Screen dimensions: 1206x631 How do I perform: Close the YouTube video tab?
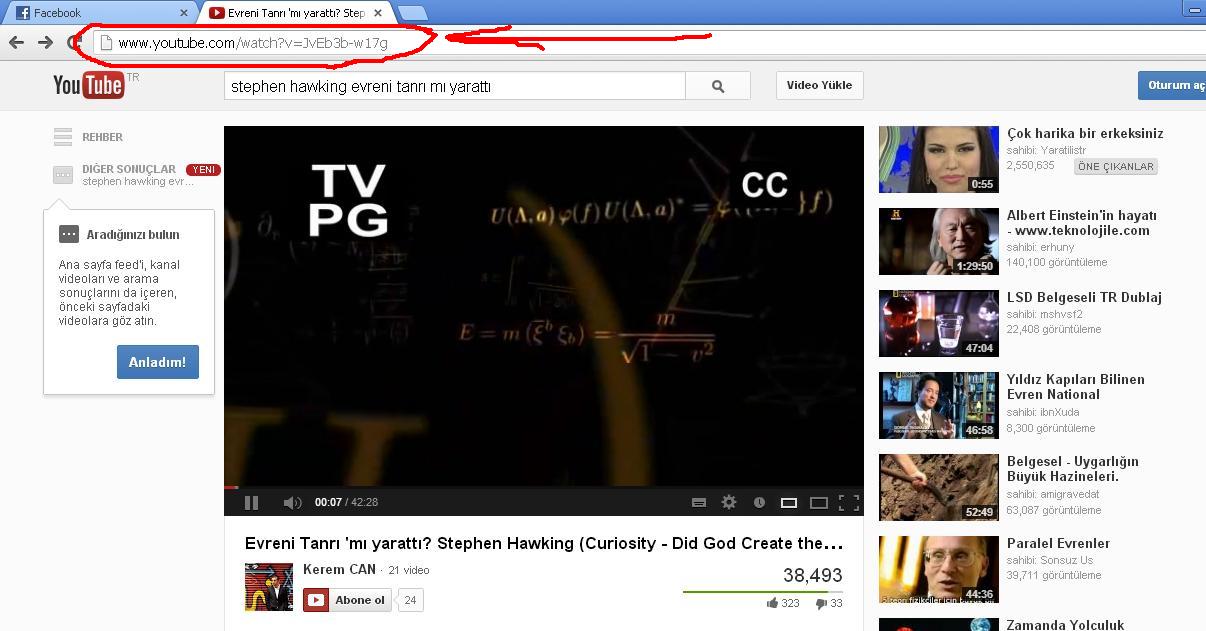[x=378, y=13]
